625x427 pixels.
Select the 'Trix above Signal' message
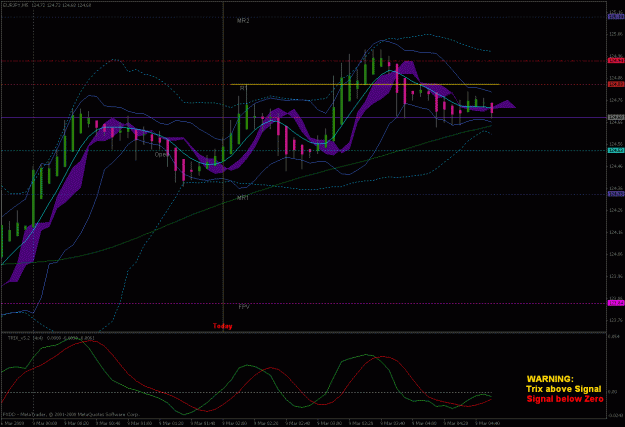[x=563, y=389]
